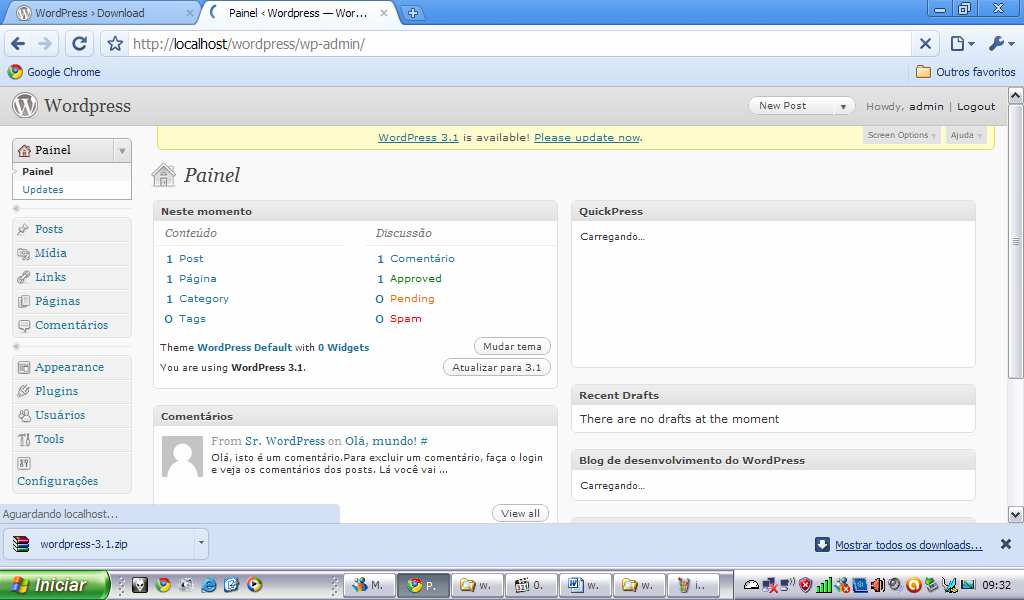The width and height of the screenshot is (1024, 600).
Task: Stop loading with the X in address bar
Action: click(925, 44)
